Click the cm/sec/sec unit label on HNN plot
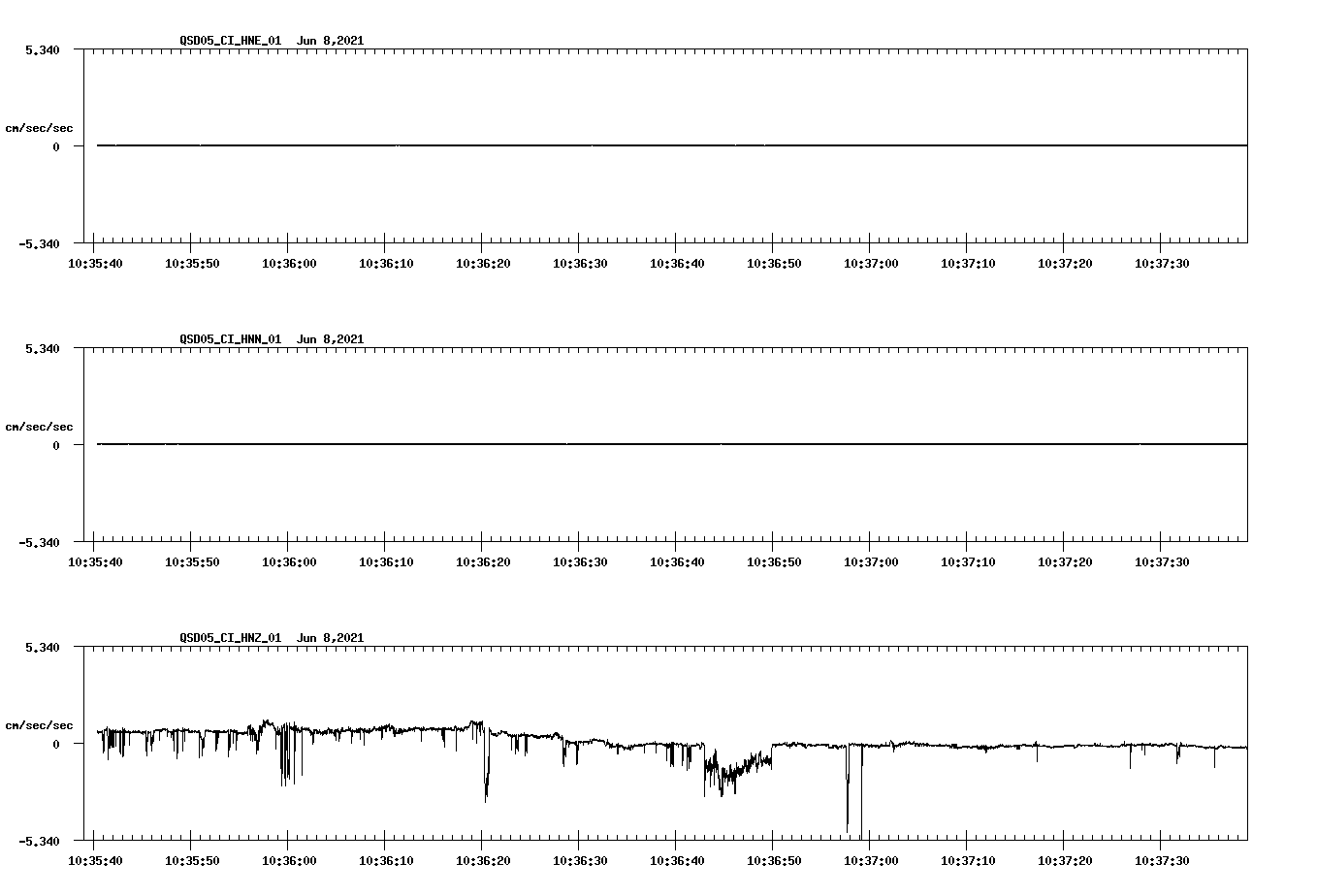 pos(39,427)
